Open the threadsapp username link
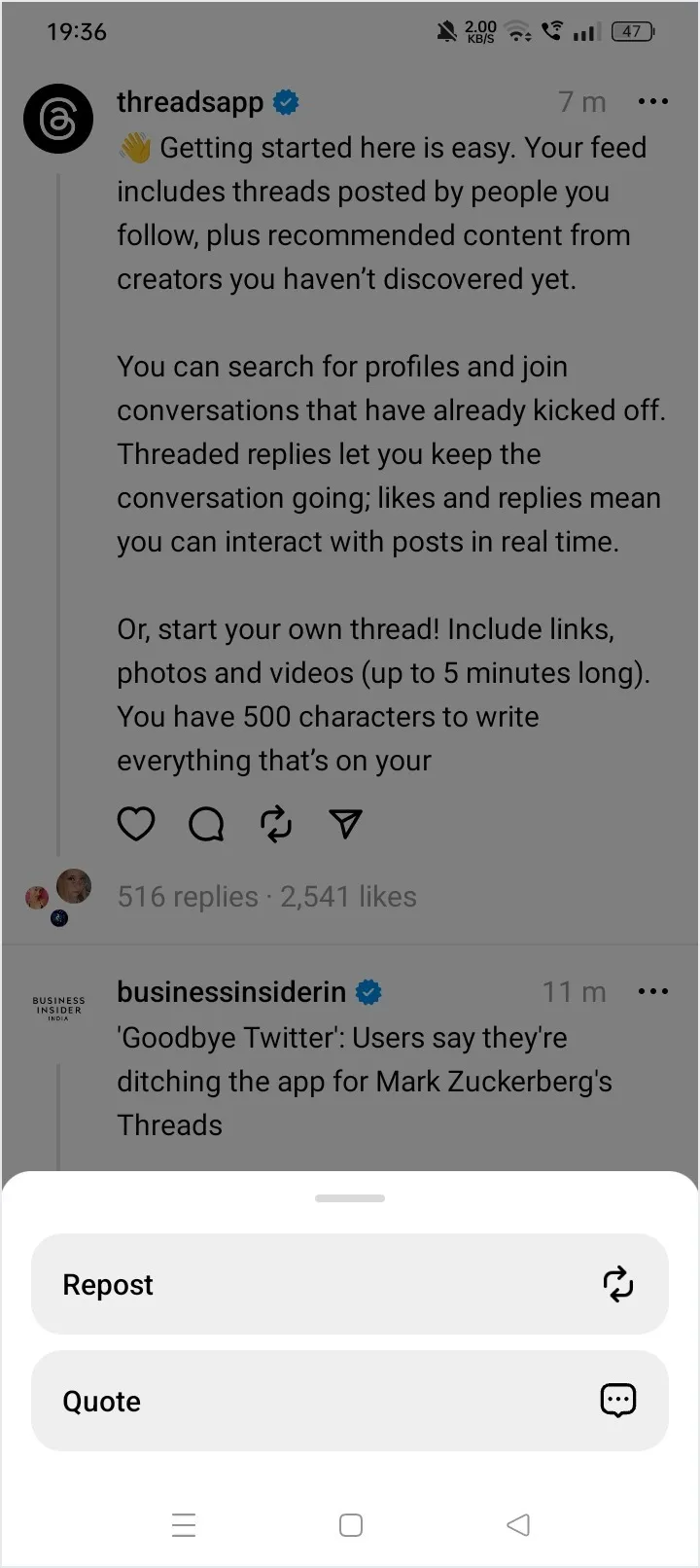700x1568 pixels. pyautogui.click(x=191, y=102)
